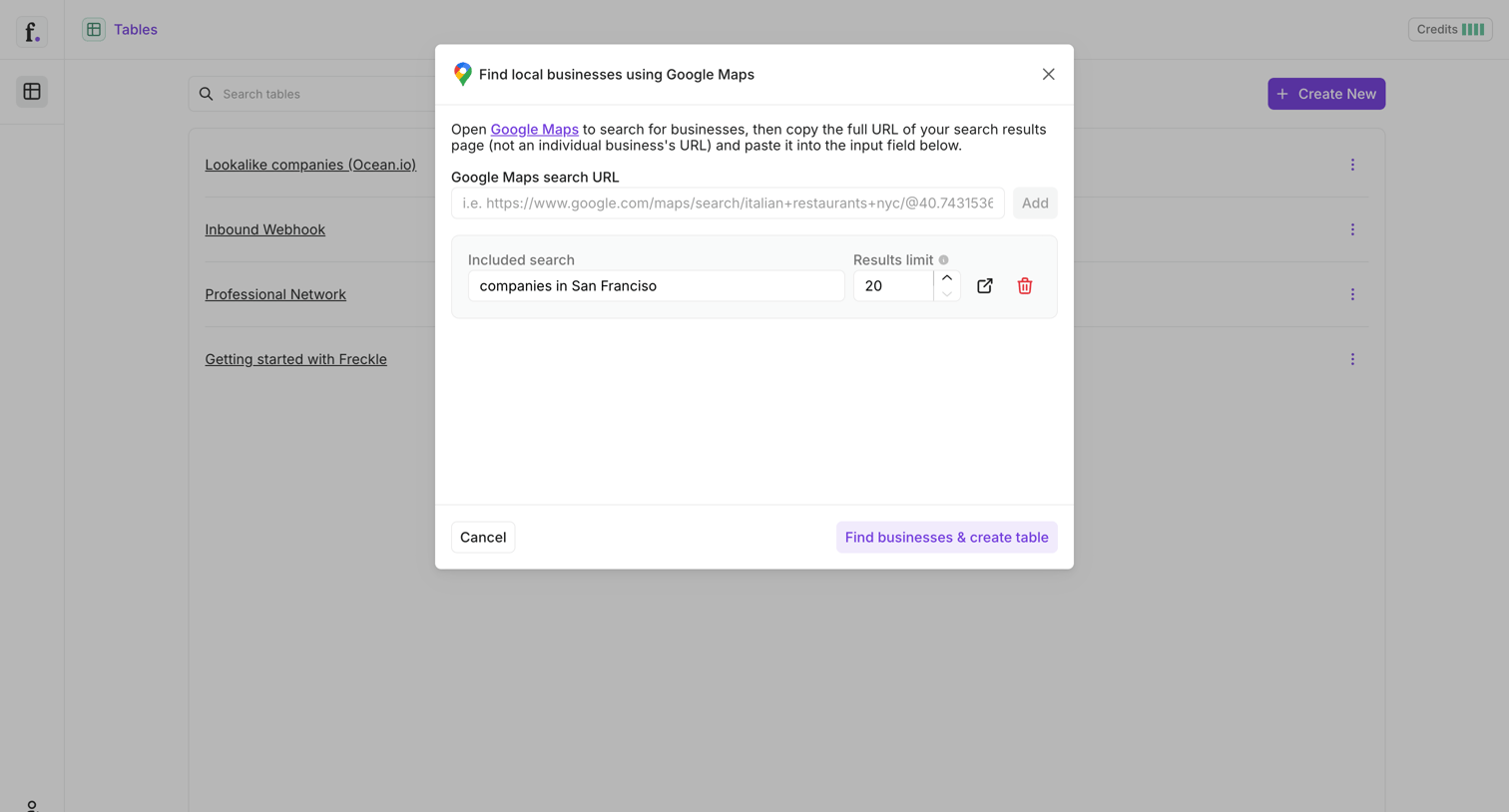
Task: Click Find businesses & create table
Action: click(x=946, y=537)
